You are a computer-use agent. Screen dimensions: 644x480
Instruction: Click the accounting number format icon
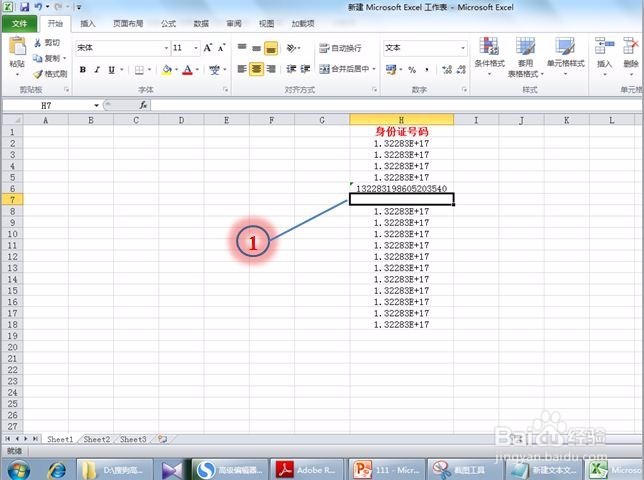(x=391, y=70)
